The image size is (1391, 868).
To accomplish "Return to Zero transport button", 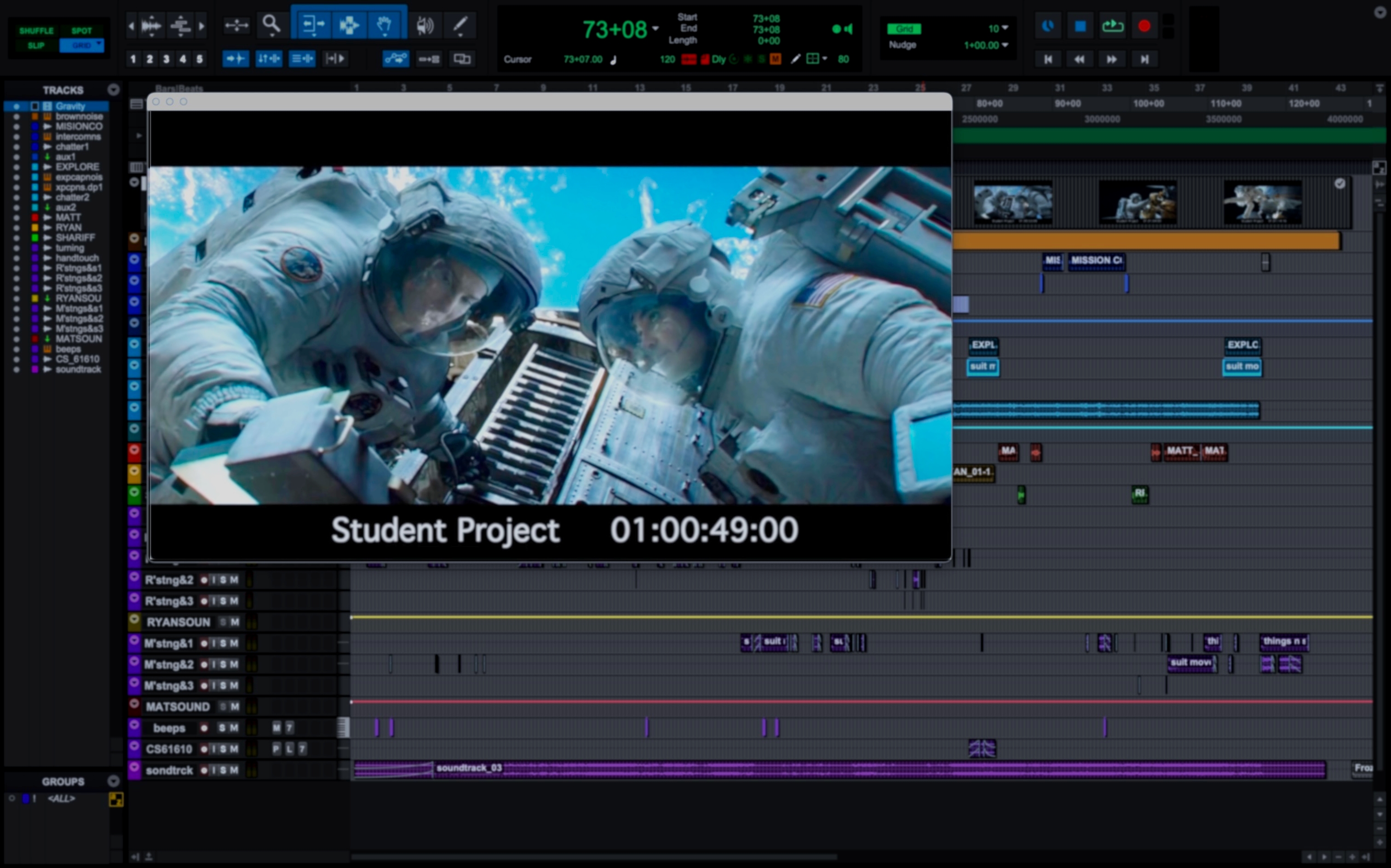I will (x=1048, y=58).
